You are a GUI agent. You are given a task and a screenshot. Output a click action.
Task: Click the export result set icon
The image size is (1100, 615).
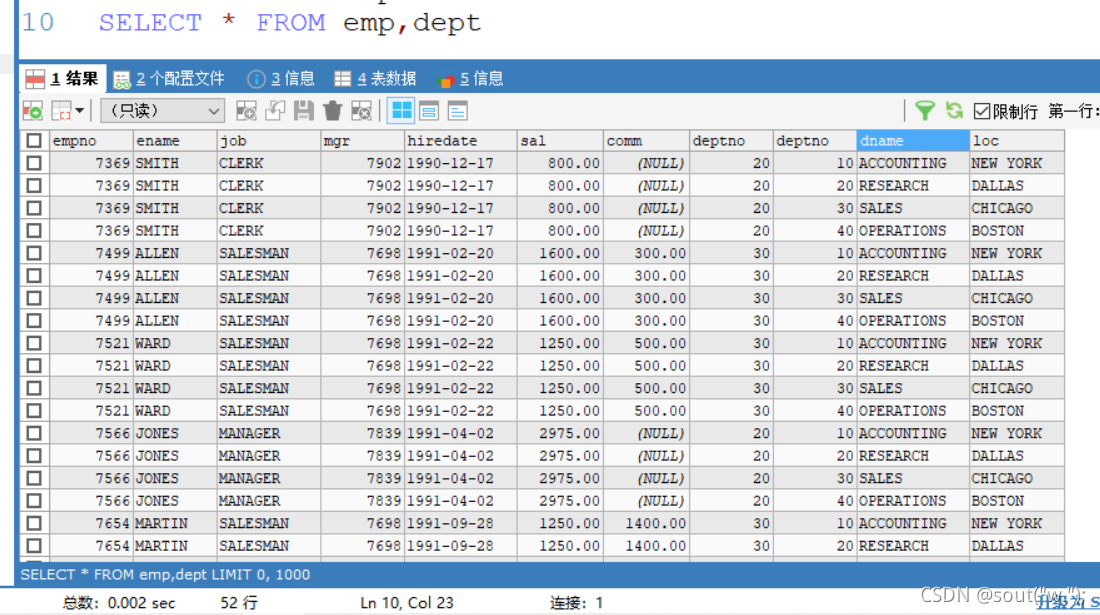33,111
